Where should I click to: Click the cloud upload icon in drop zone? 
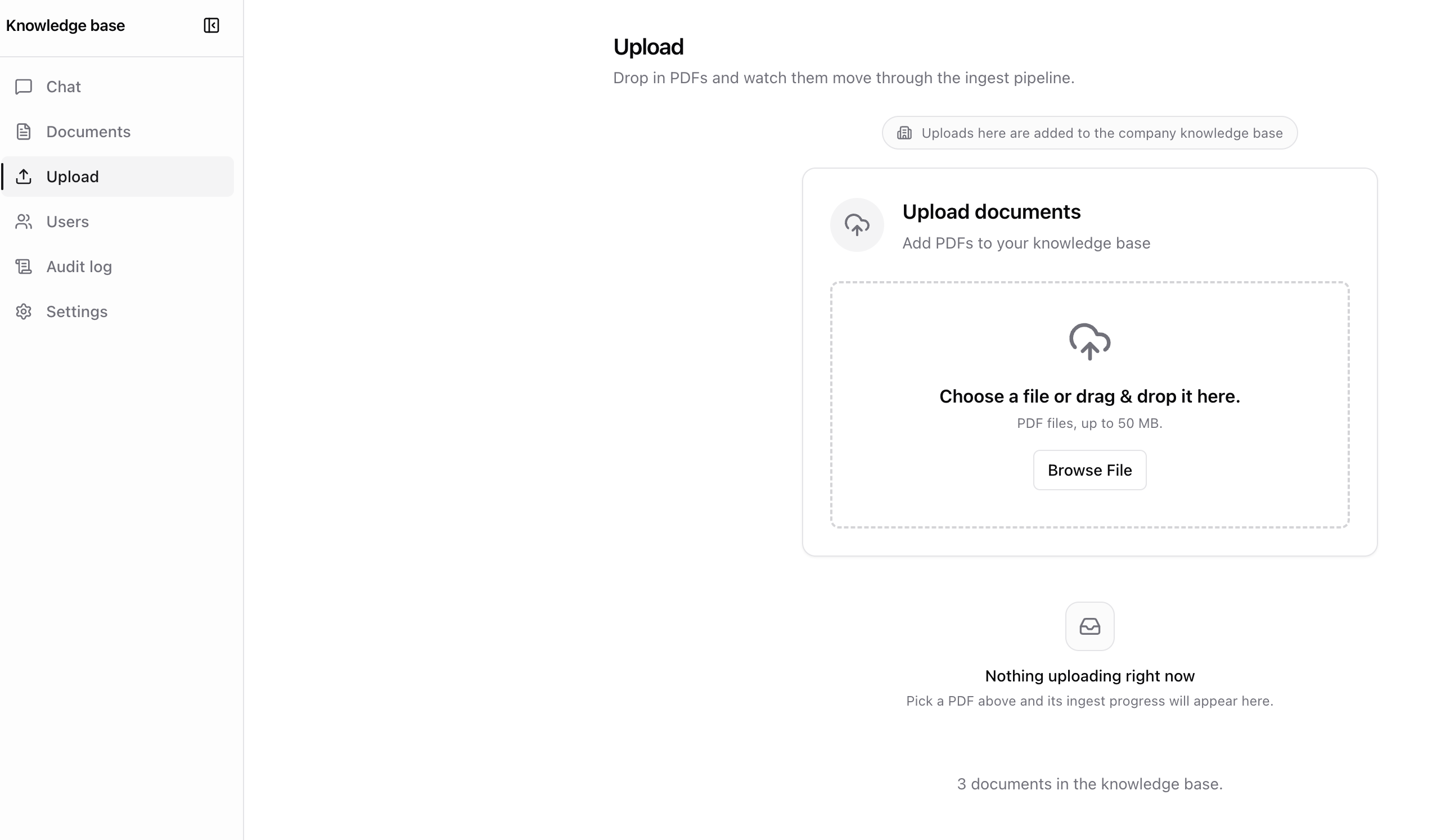pos(1089,342)
